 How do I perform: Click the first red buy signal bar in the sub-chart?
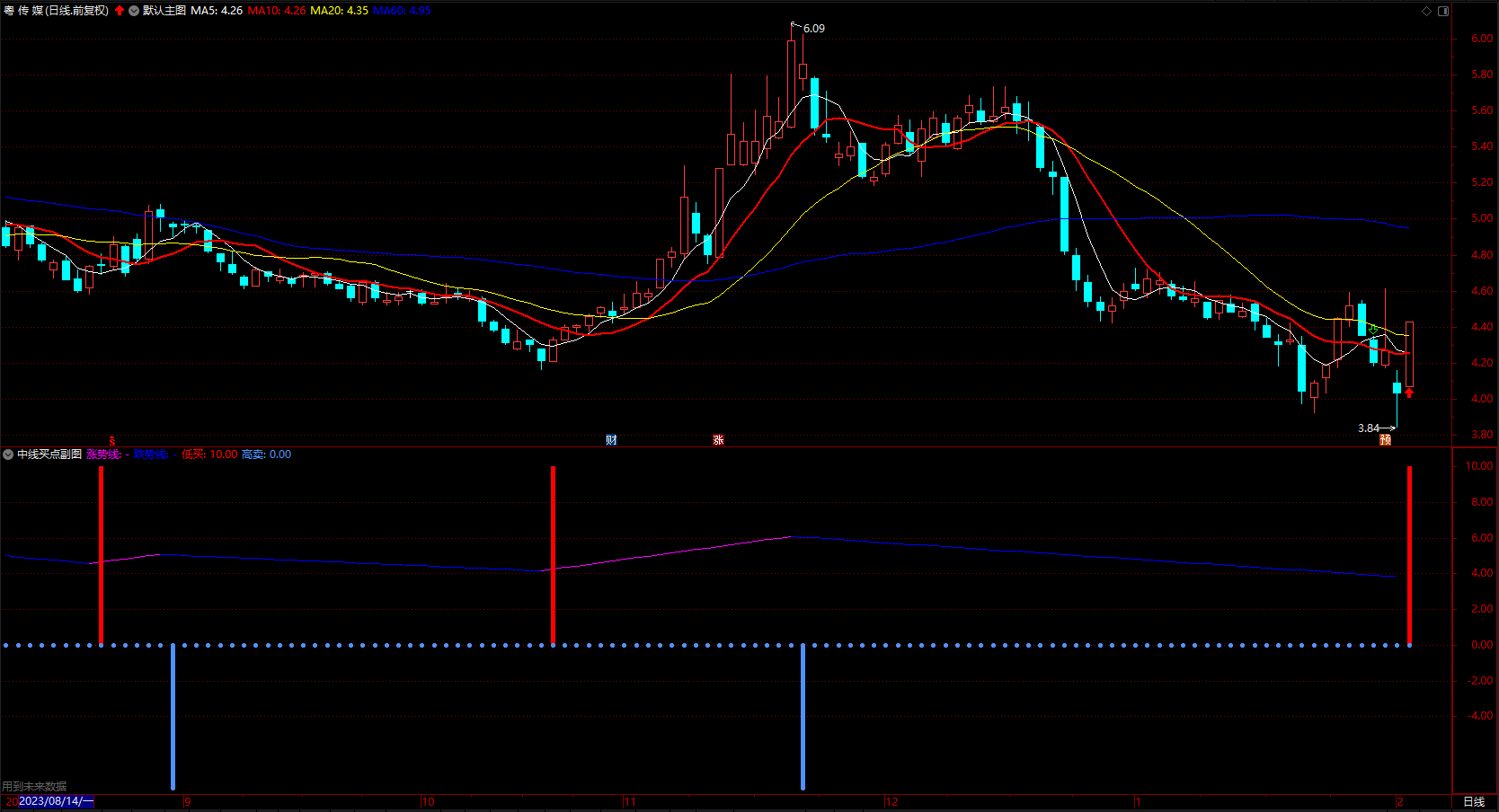click(x=102, y=556)
